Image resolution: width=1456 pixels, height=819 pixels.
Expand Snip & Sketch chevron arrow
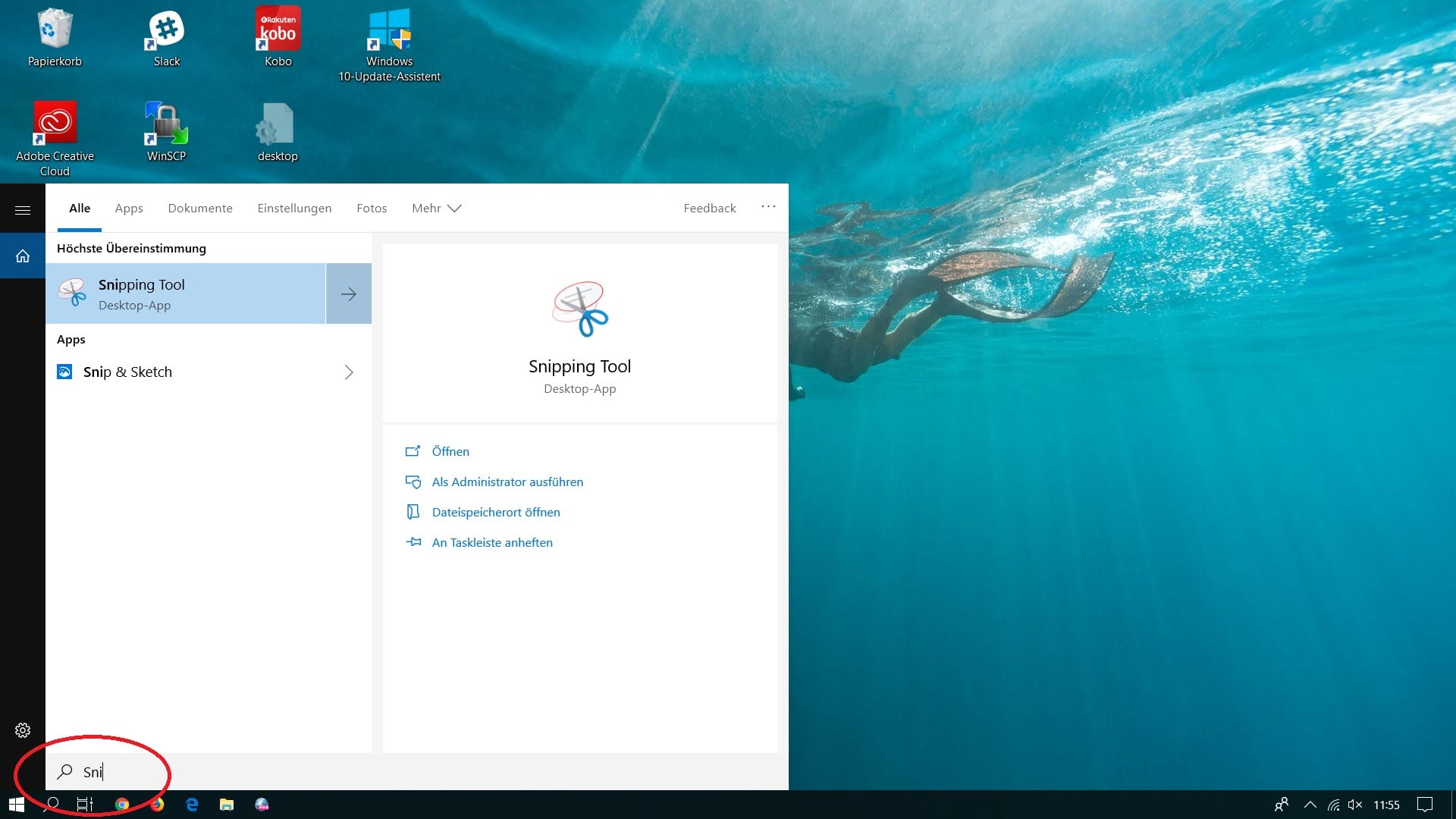point(349,372)
